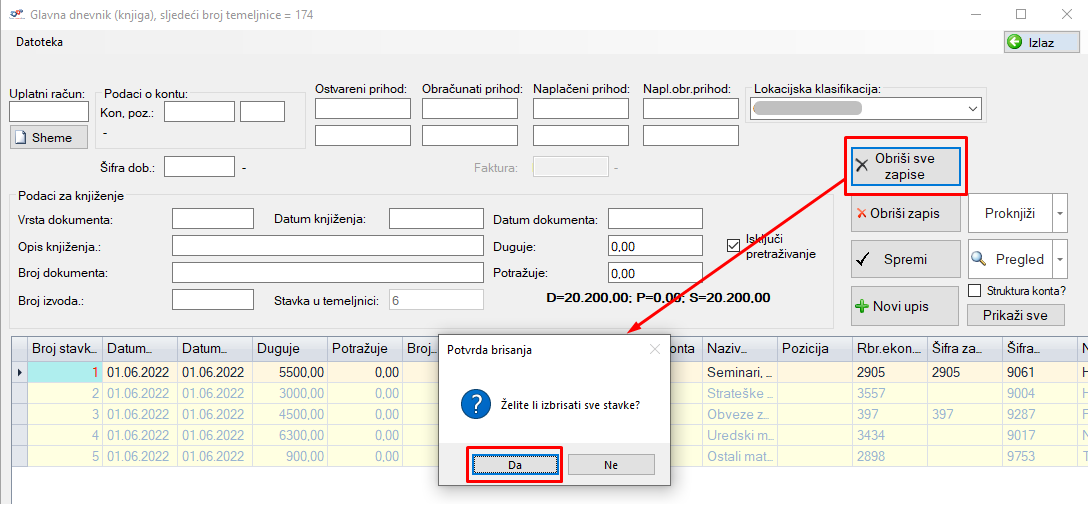The height and width of the screenshot is (526, 1088).
Task: Open dropdown arrow beside Proknjiži
Action: [1060, 214]
